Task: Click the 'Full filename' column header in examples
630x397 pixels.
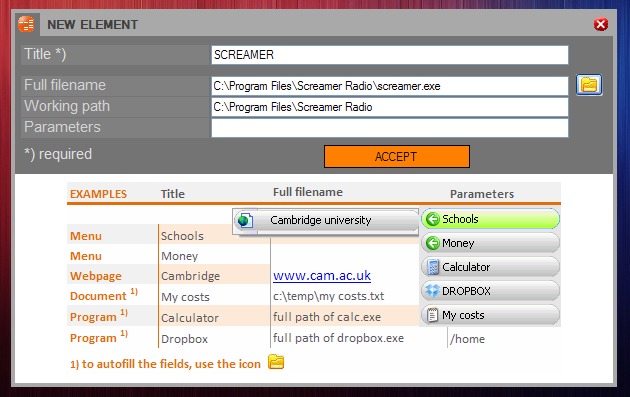Action: tap(308, 192)
